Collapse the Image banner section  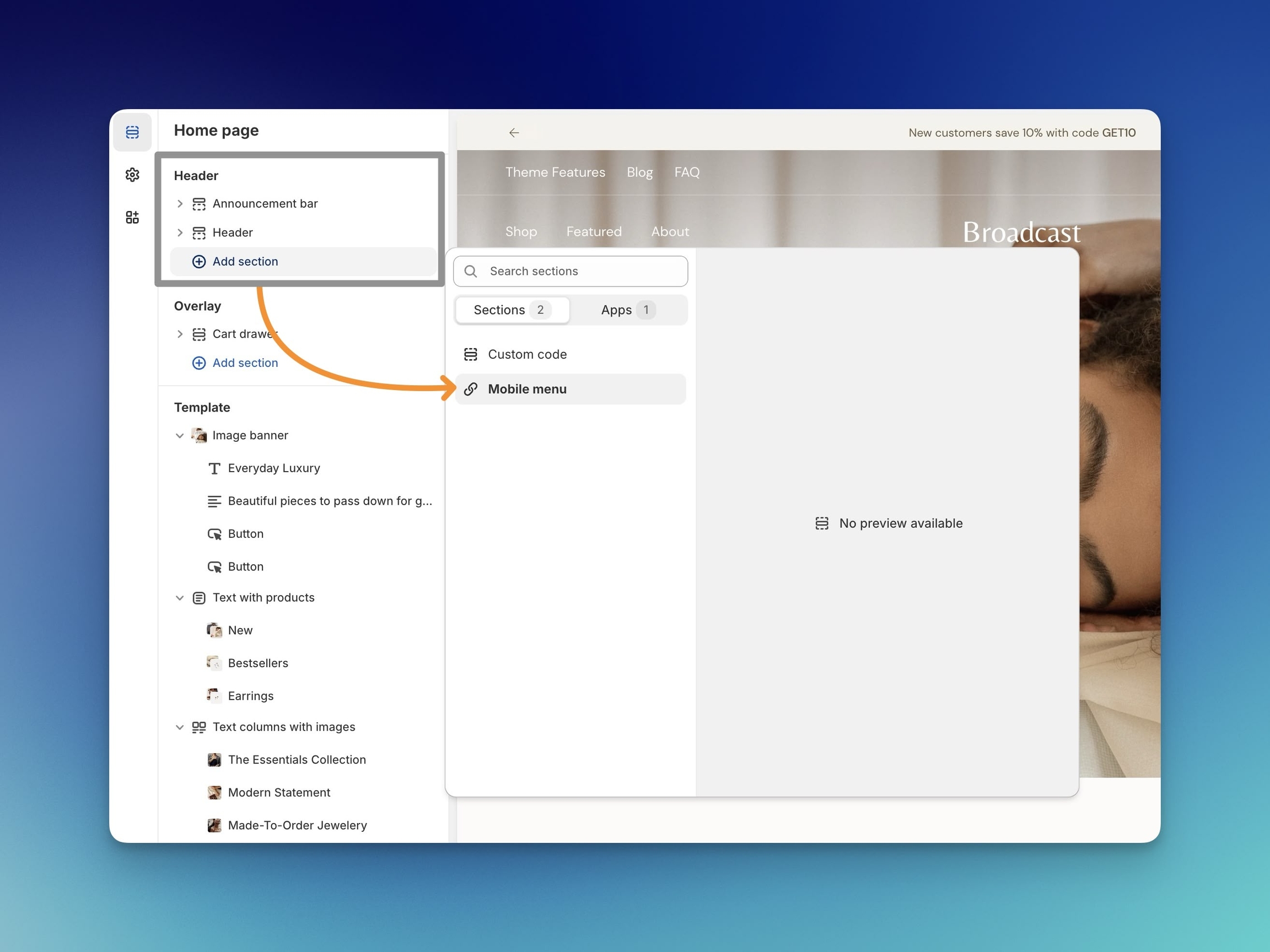(x=180, y=436)
